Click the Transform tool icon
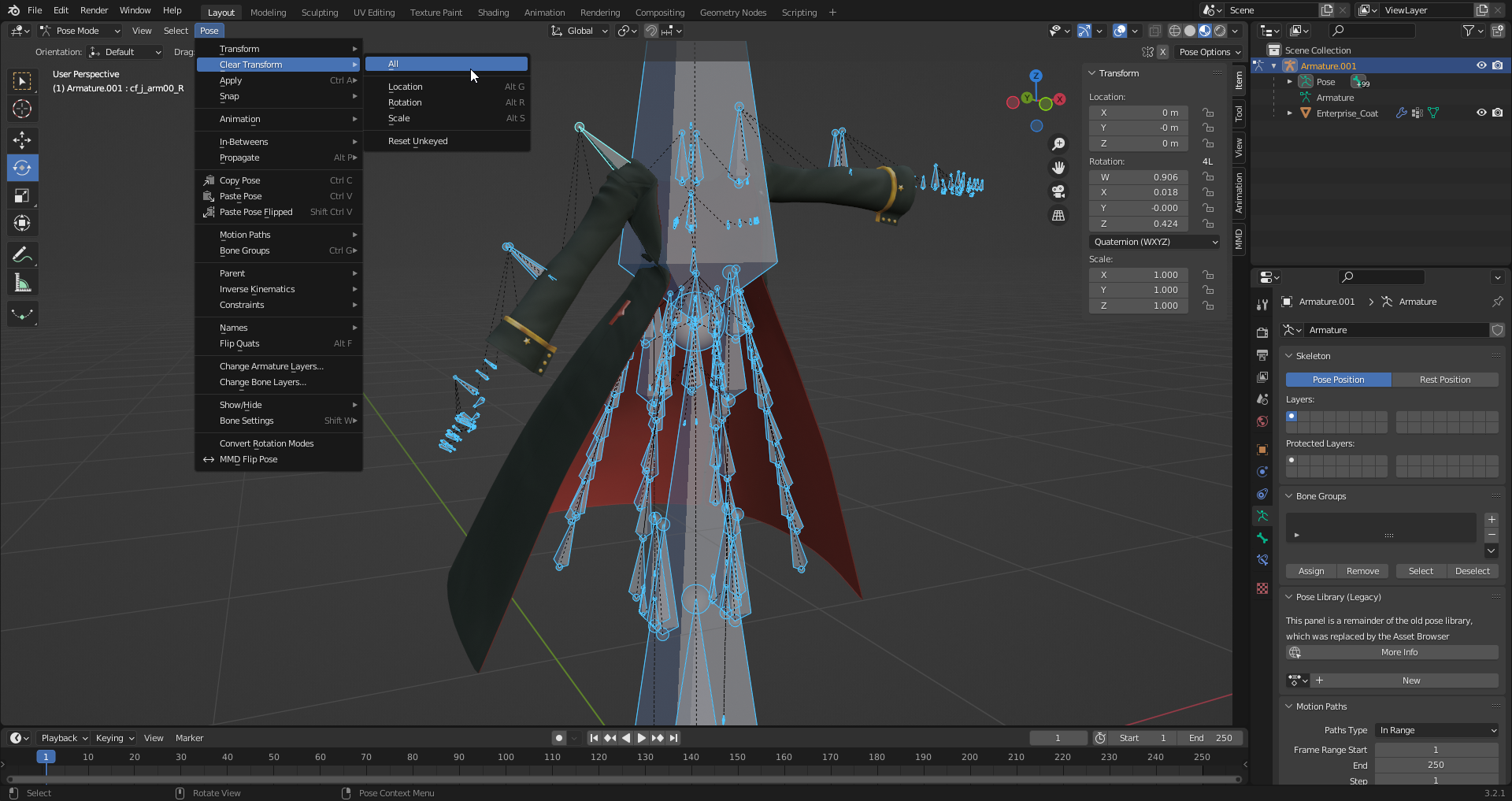1512x801 pixels. pos(22,223)
